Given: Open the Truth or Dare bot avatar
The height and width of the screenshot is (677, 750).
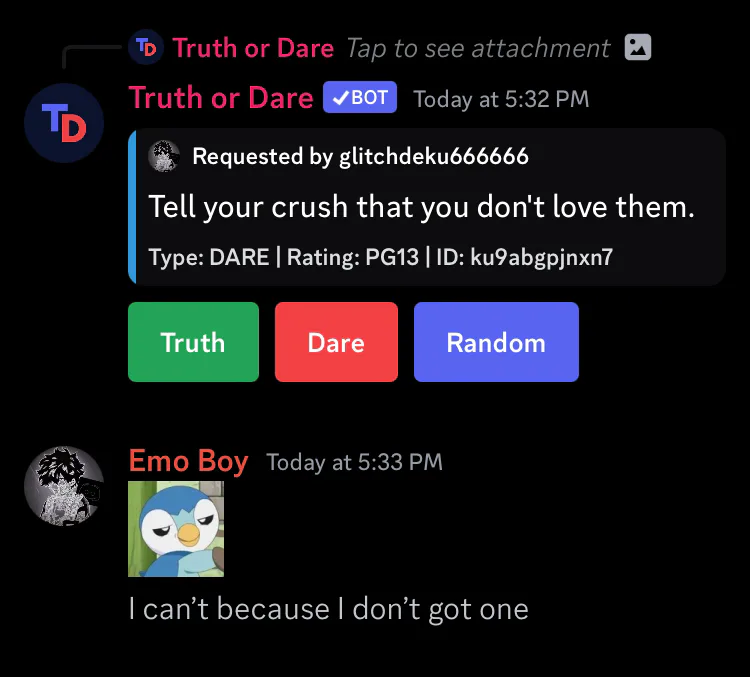Looking at the screenshot, I should [64, 123].
